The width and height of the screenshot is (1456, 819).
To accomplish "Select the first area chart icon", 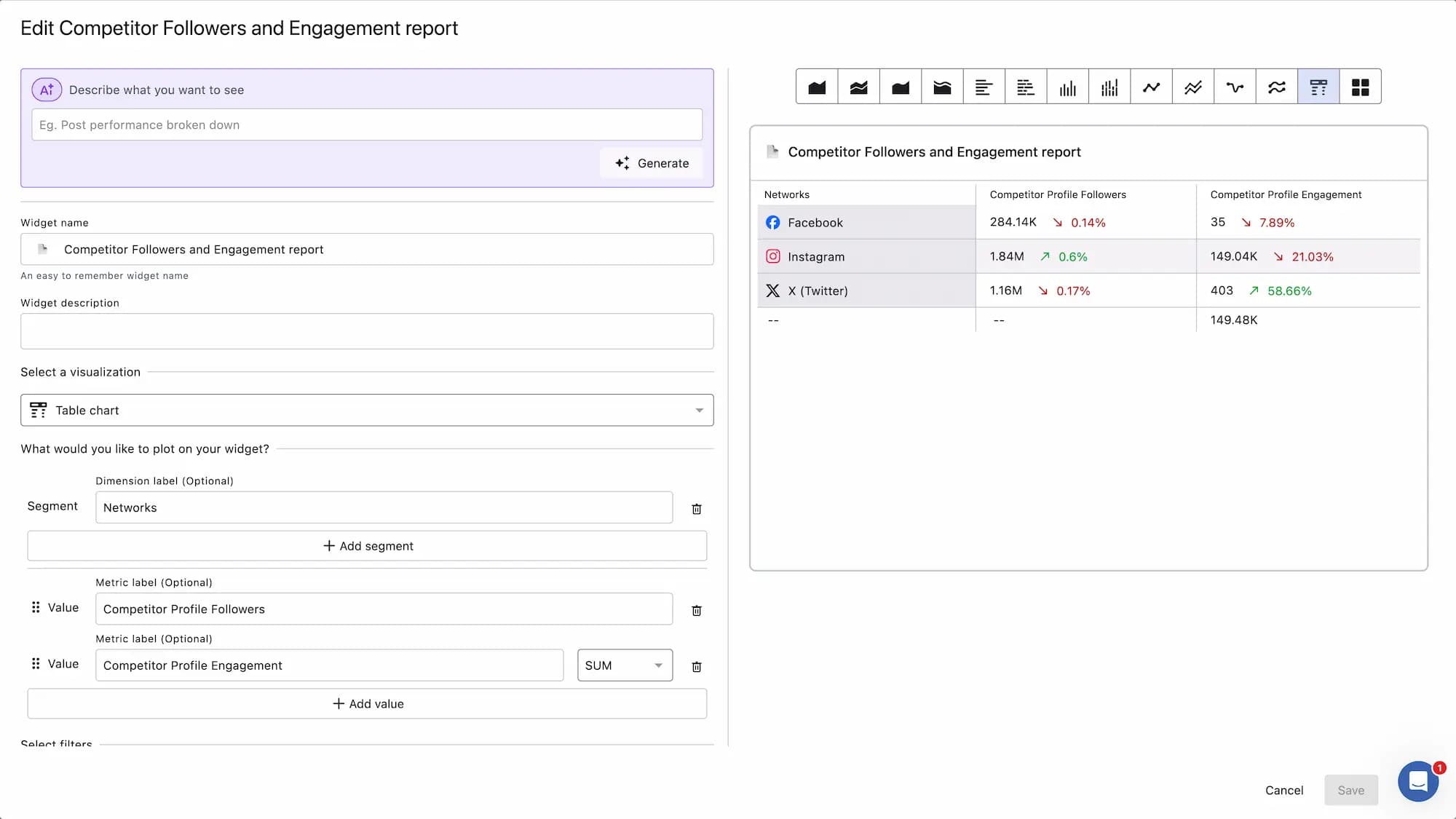I will click(x=817, y=87).
